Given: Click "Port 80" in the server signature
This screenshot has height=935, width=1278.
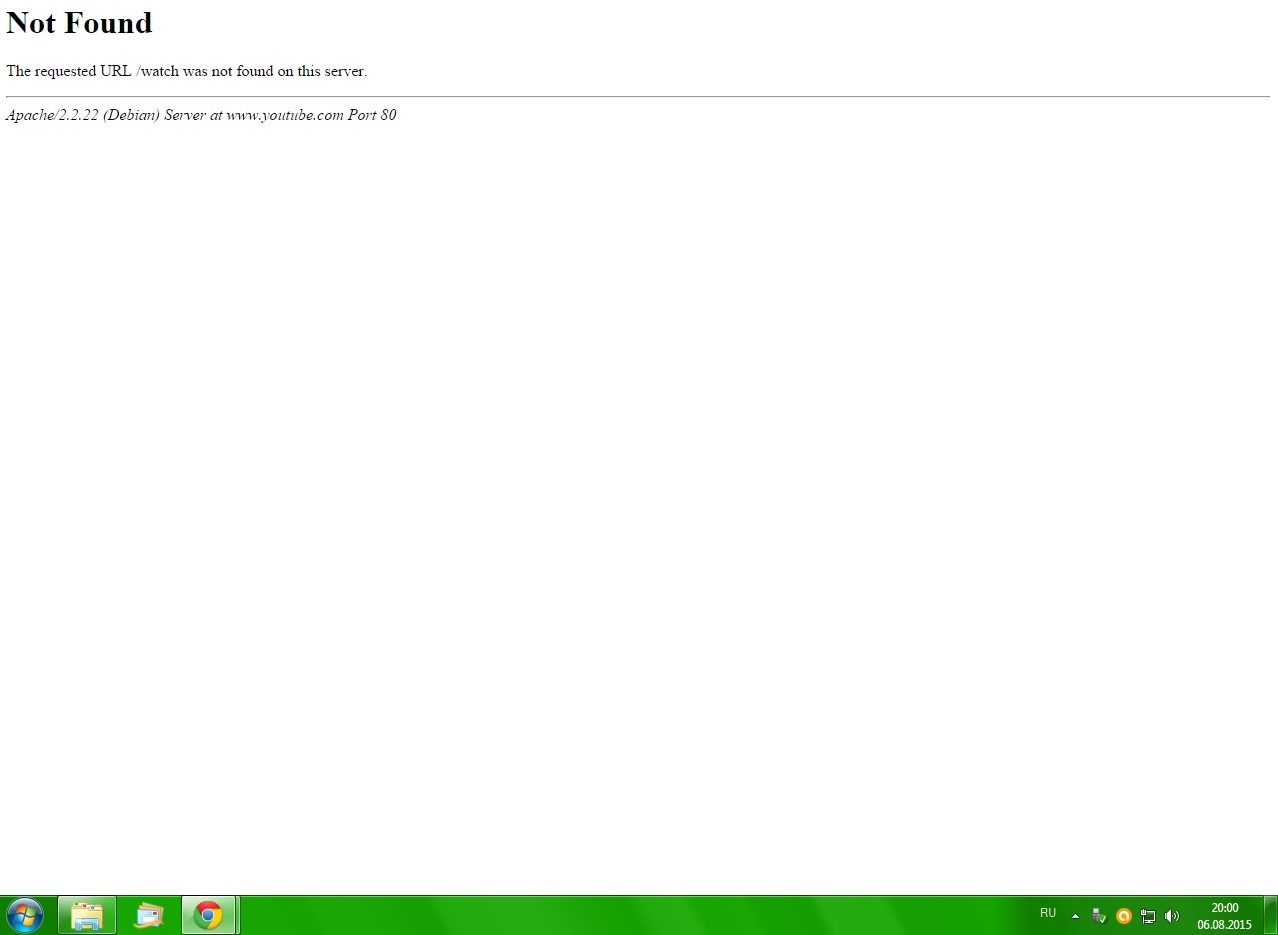Looking at the screenshot, I should (x=372, y=115).
